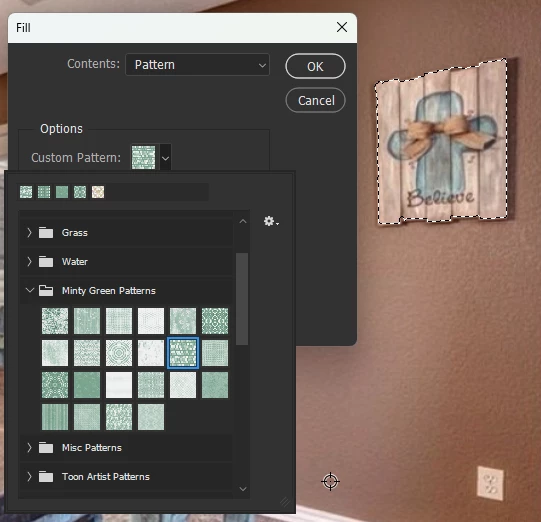
Task: Click the pattern list scrollbar thumb
Action: 242,299
